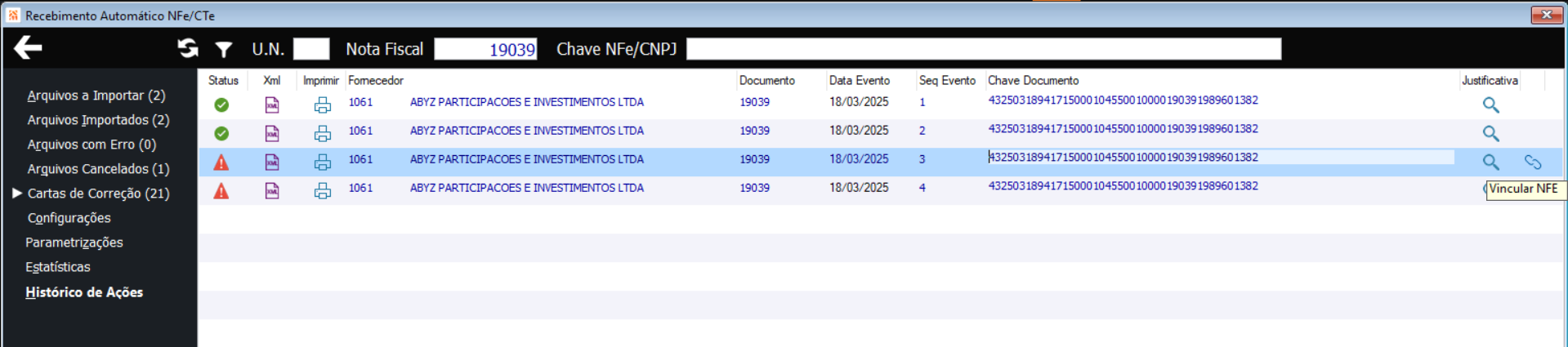Open Arquivos Importados (2)
1568x347 pixels.
pos(98,120)
